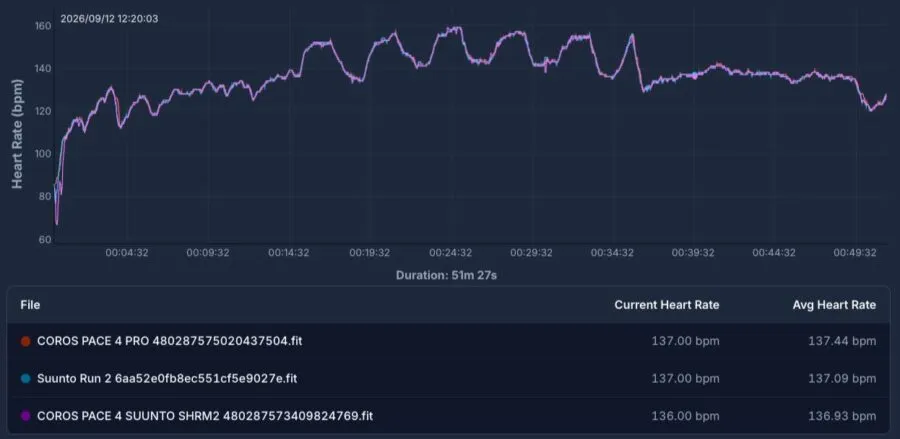Click the 00:09:32 time axis label
The image size is (900, 439).
pos(208,252)
